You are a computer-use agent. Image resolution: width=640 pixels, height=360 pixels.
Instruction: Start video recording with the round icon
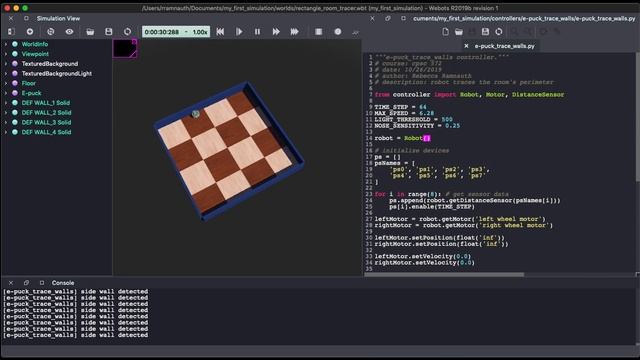click(338, 31)
